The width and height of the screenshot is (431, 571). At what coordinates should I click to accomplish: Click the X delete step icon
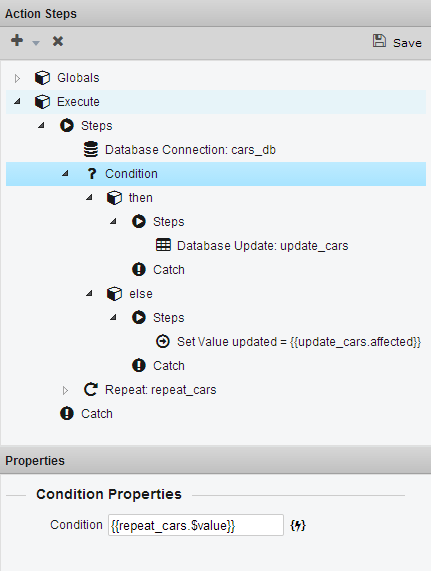tap(58, 41)
